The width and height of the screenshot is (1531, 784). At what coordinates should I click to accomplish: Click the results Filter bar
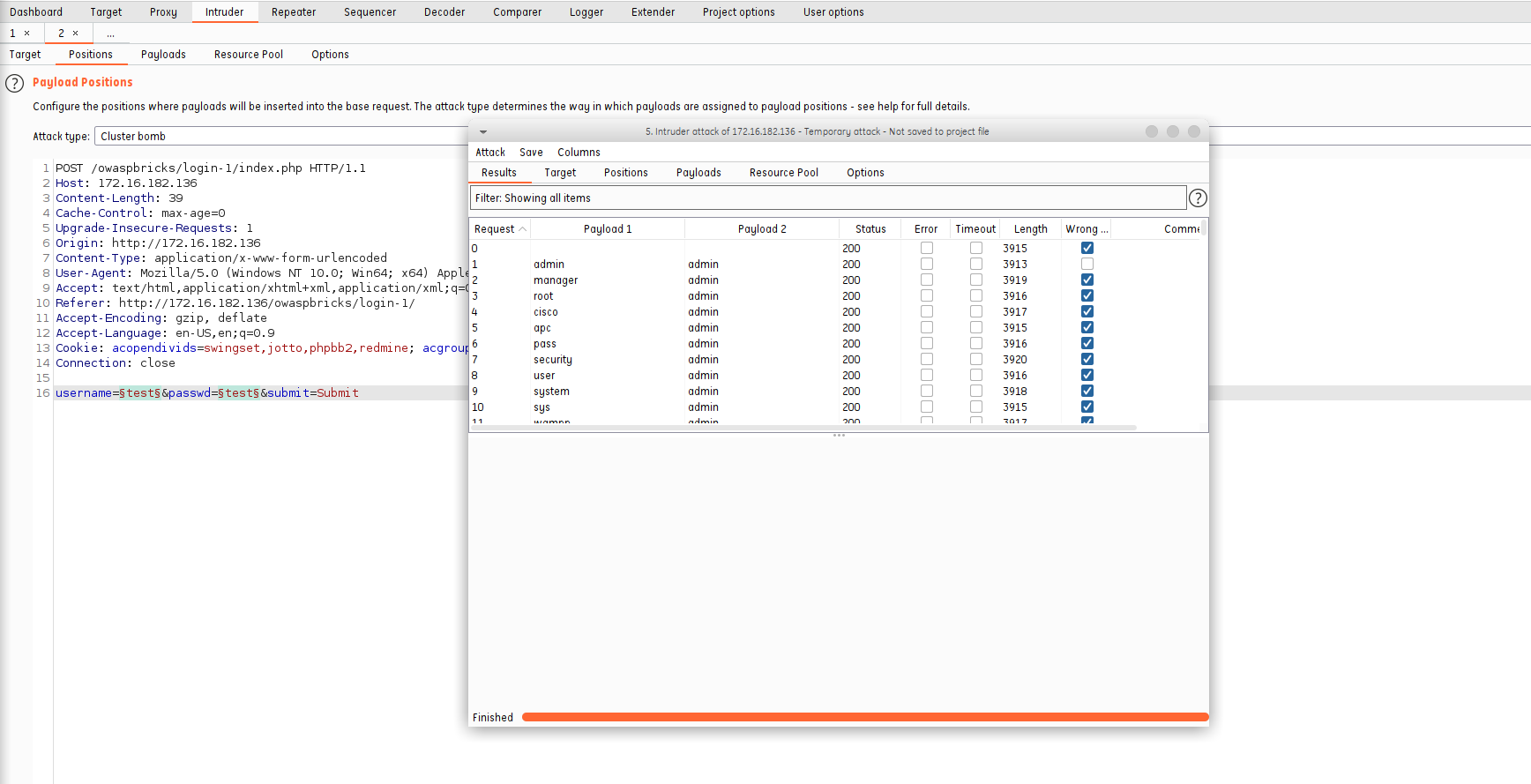pos(828,198)
